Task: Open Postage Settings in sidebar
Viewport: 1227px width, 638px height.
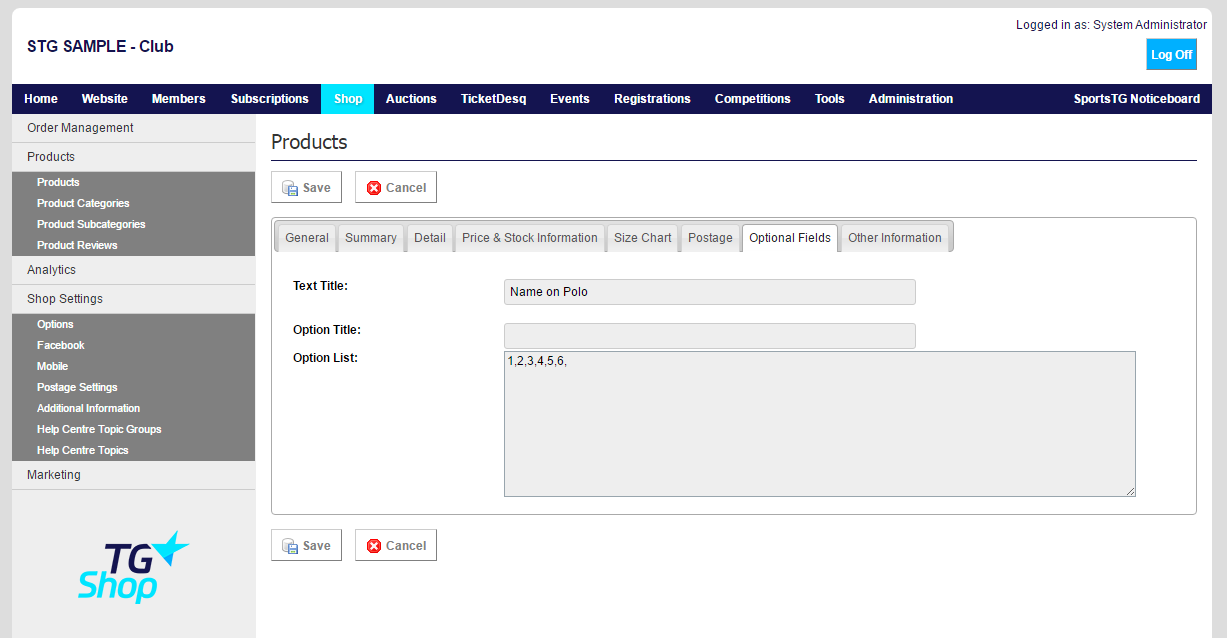Action: coord(77,387)
